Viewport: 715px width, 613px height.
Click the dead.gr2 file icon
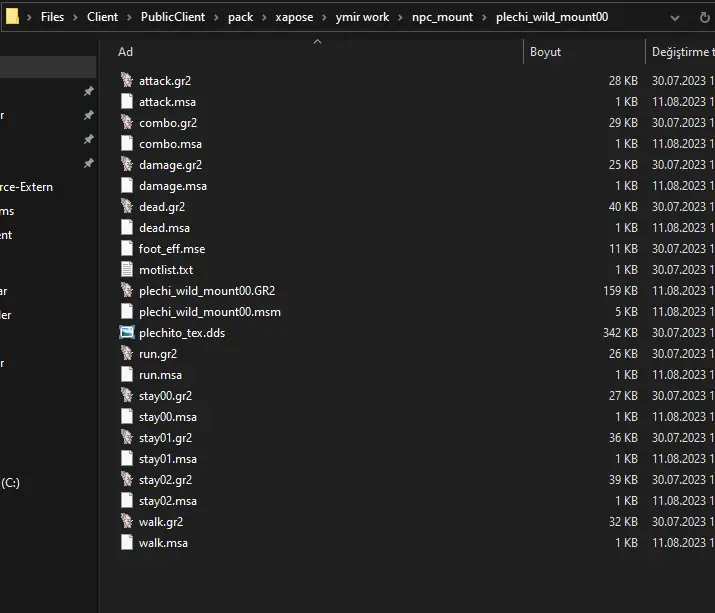(x=126, y=207)
